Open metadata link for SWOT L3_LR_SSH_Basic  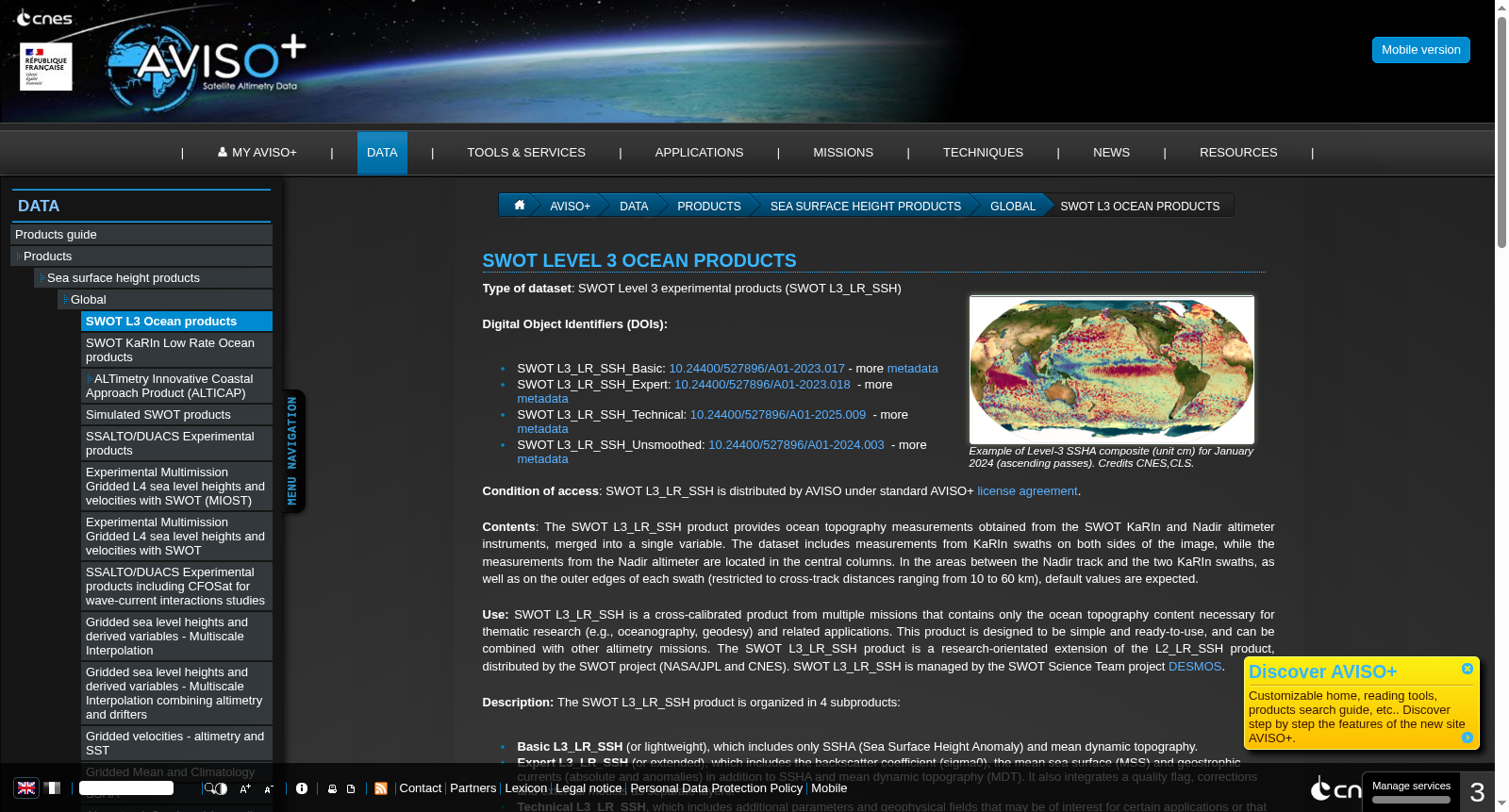[912, 369]
